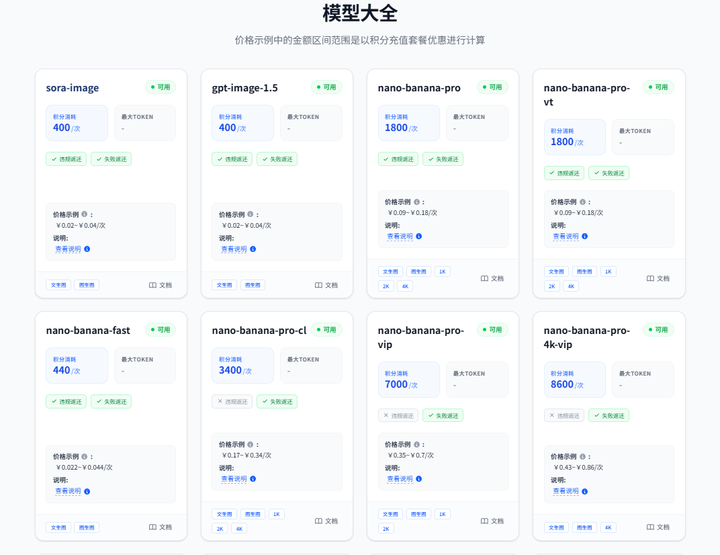Viewport: 720px width, 555px height.
Task: Click info icon beside sora-image 查看说明
Action: click(87, 249)
